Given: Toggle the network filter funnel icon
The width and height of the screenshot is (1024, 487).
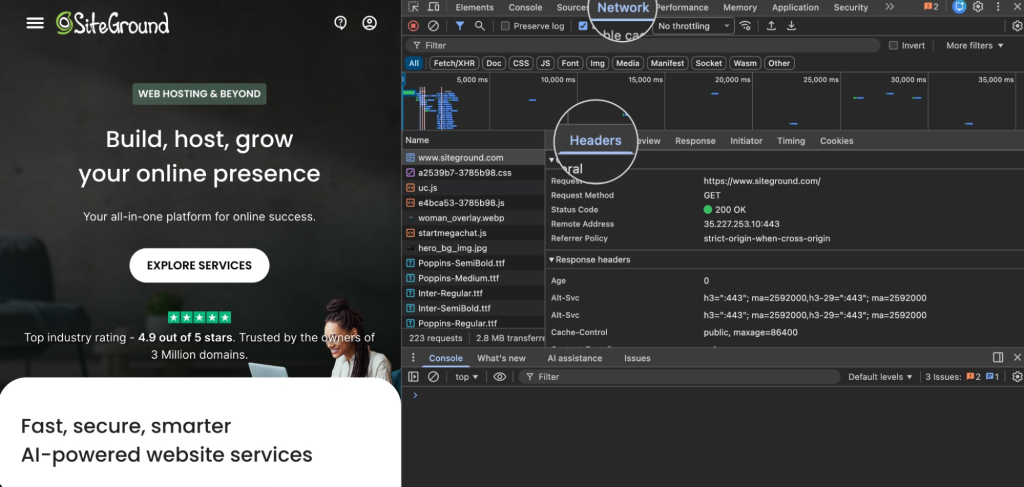Looking at the screenshot, I should (460, 26).
